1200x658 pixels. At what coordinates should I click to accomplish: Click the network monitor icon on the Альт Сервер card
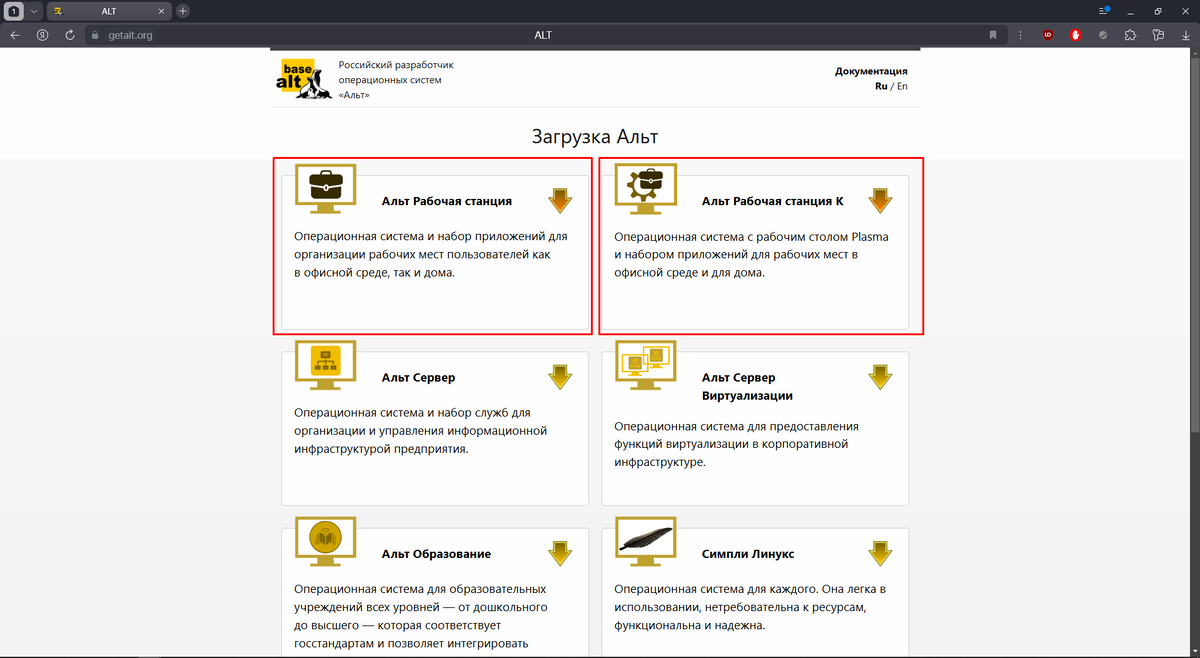pos(324,364)
